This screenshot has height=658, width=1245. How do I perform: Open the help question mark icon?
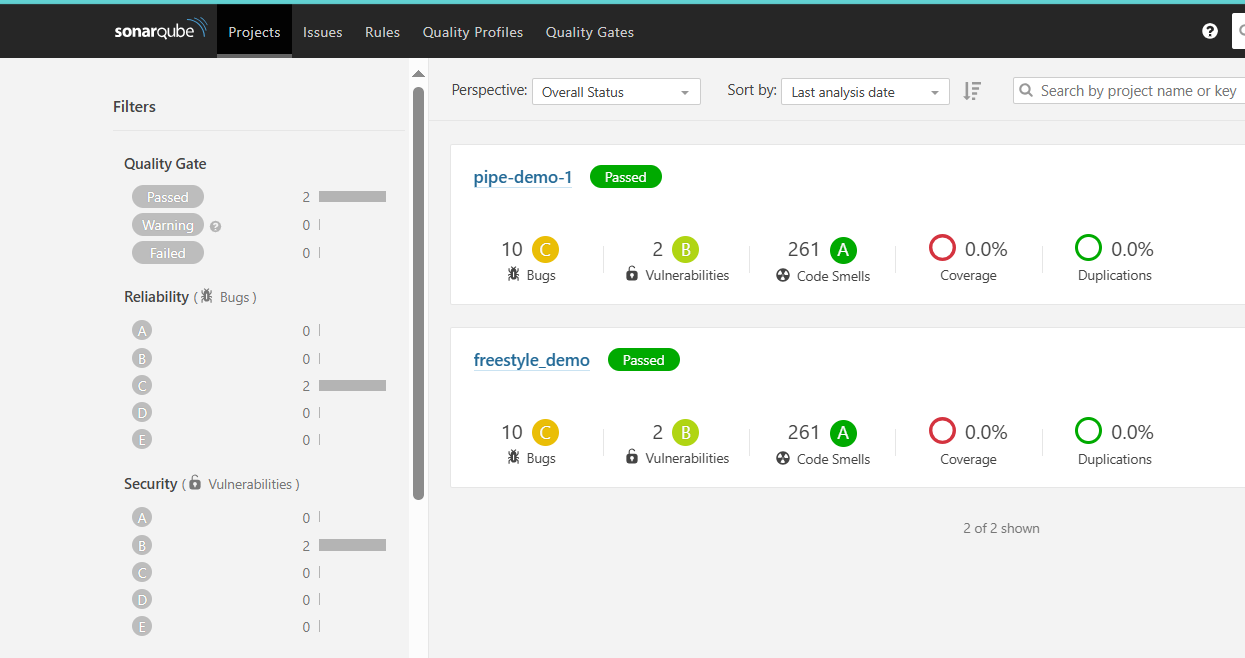point(1210,31)
